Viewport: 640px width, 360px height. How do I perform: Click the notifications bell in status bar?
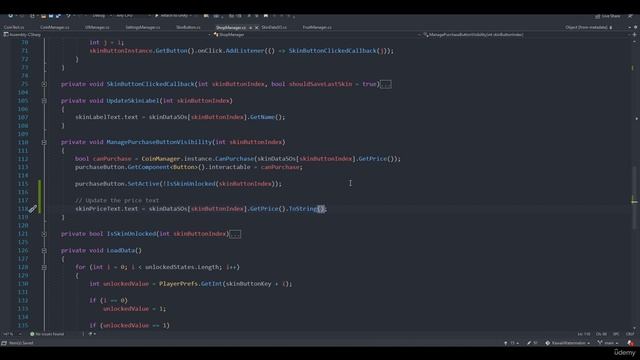[631, 343]
